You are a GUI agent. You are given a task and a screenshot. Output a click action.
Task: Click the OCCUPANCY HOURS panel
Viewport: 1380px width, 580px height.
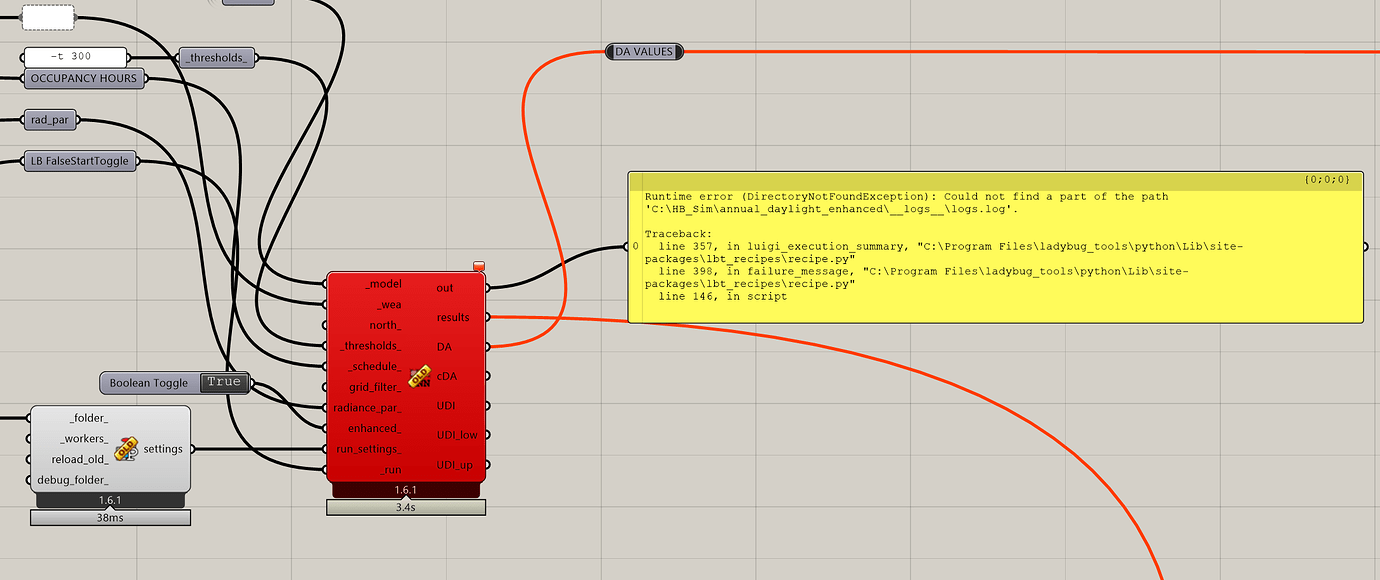click(84, 78)
